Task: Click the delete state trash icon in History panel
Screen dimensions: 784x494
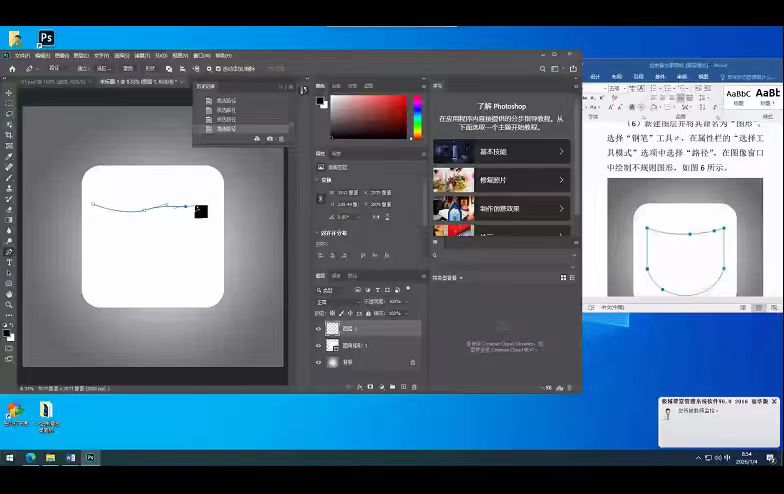Action: tap(281, 139)
